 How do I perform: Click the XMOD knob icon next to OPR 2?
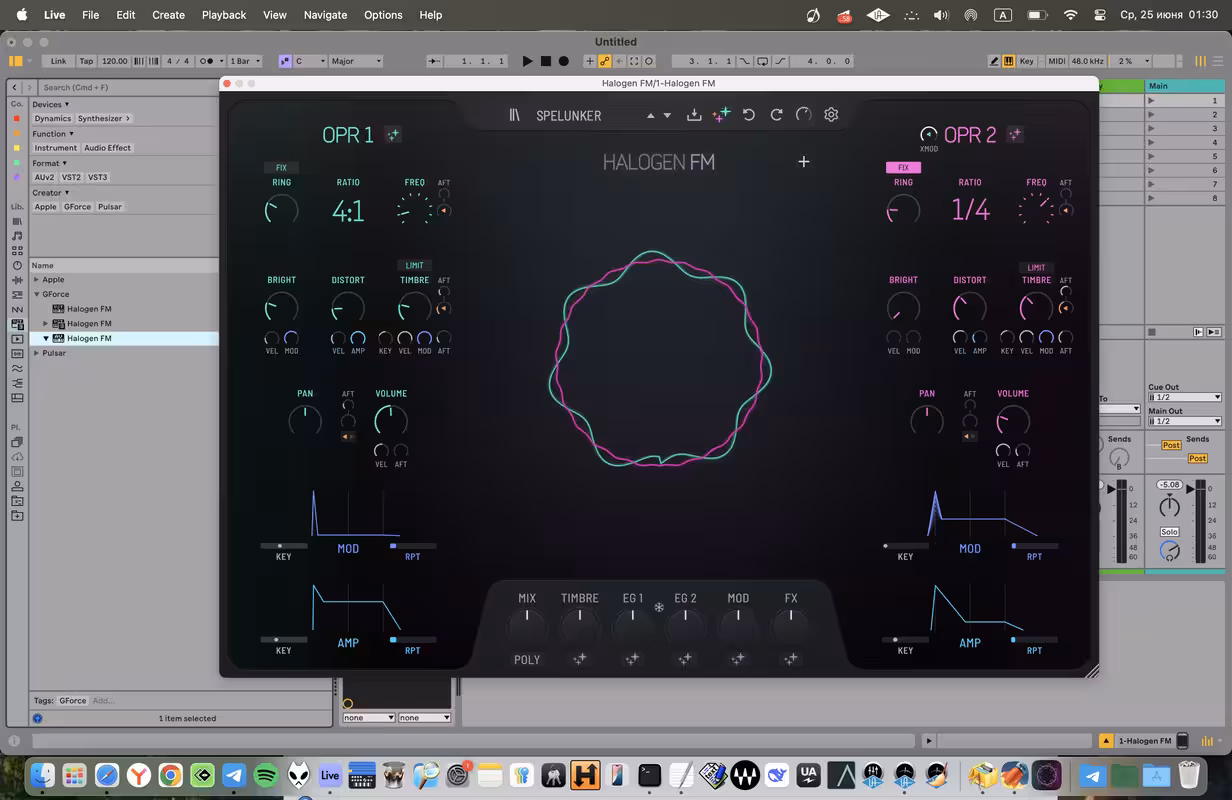tap(928, 134)
